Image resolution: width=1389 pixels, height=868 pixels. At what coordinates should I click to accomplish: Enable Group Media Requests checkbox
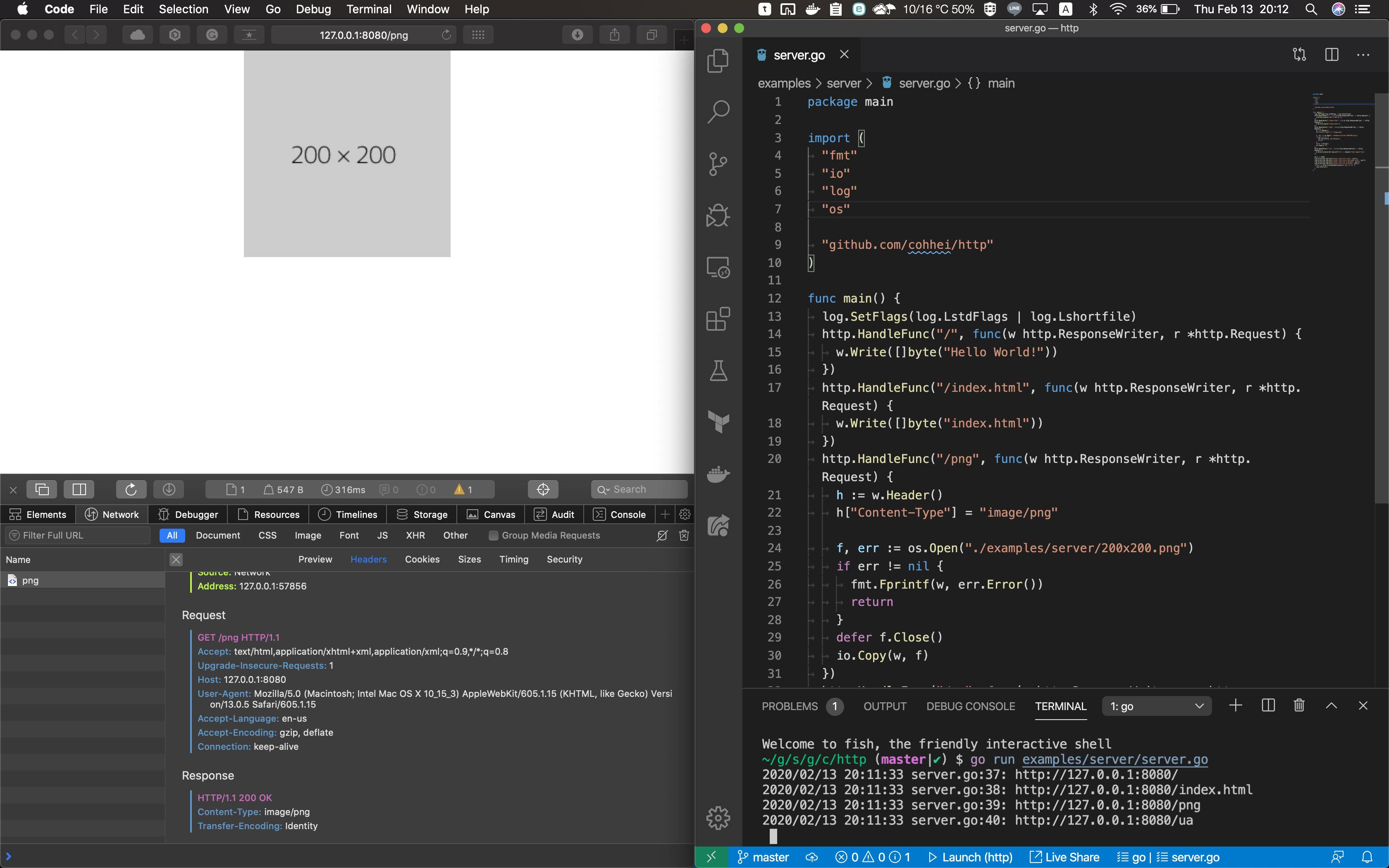pos(493,535)
